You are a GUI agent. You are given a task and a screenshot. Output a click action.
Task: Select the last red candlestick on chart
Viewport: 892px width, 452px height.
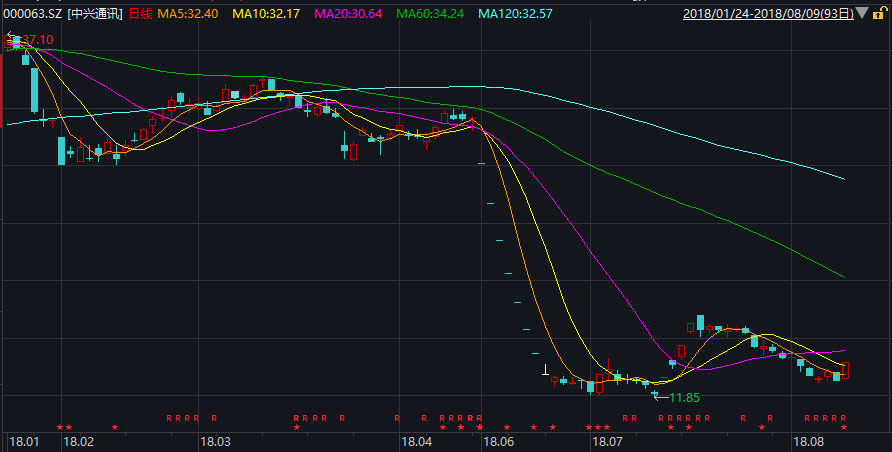click(x=846, y=371)
